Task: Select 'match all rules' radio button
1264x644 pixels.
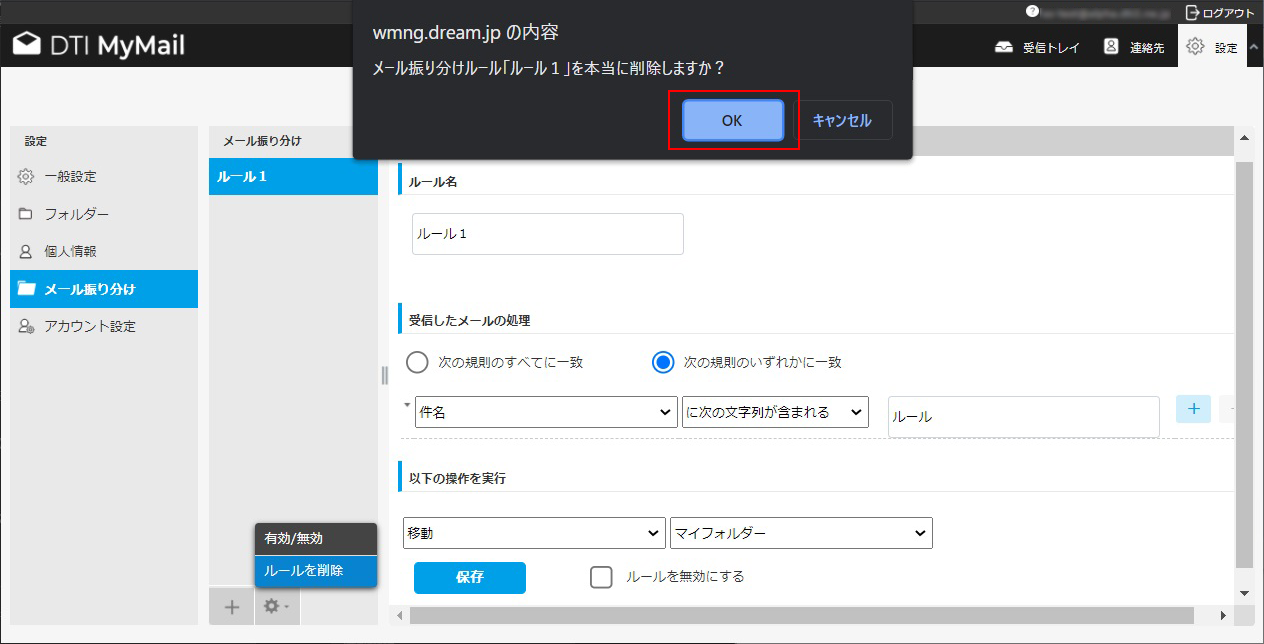Action: (417, 362)
